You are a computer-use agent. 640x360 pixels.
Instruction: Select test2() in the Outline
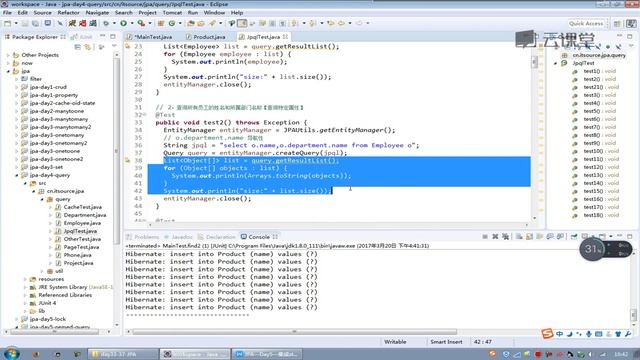coord(600,79)
